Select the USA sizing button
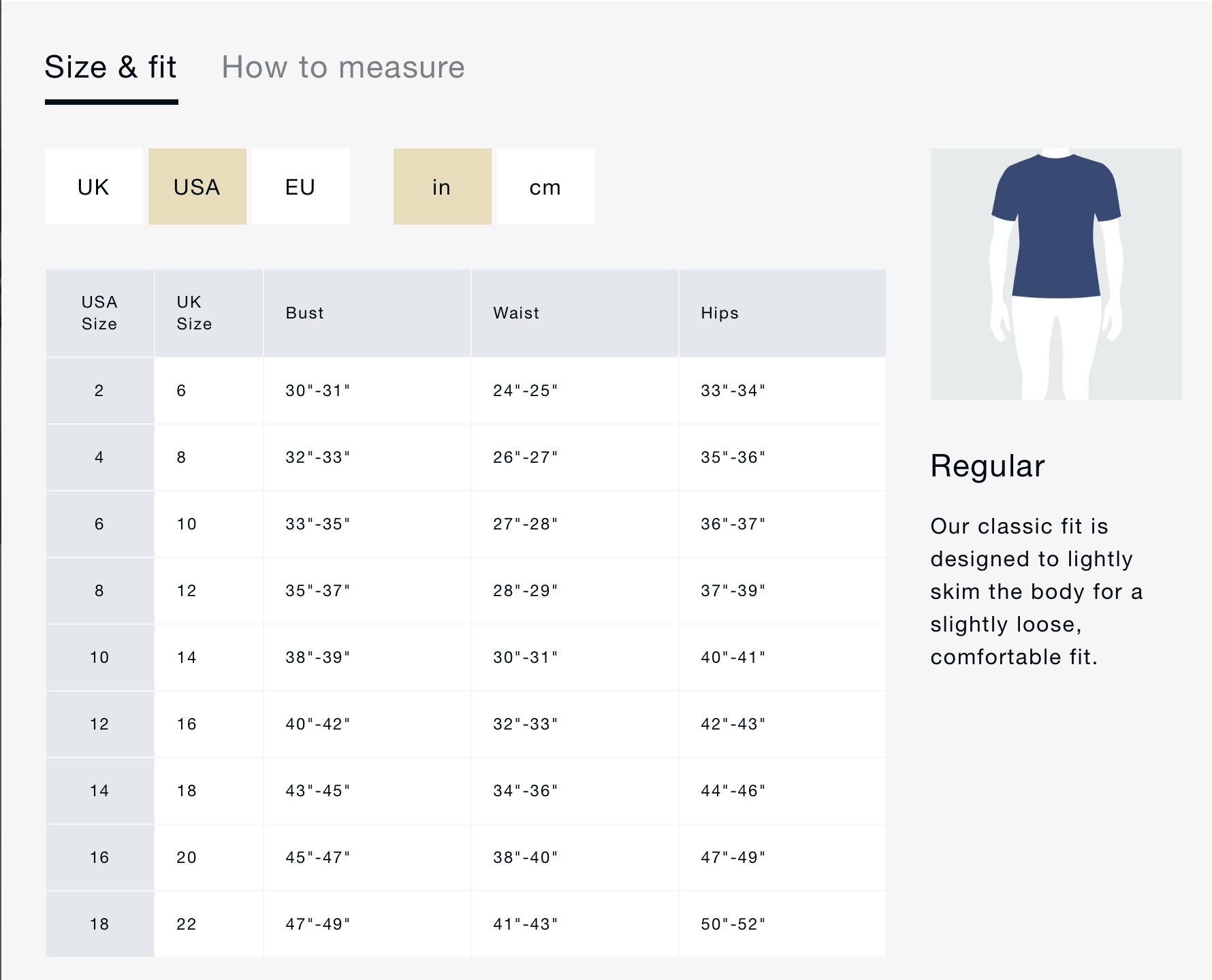This screenshot has width=1212, height=980. click(197, 187)
